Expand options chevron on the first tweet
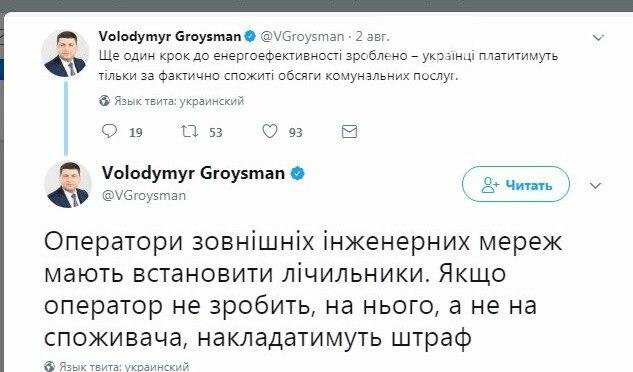This screenshot has height=372, width=633. [598, 38]
